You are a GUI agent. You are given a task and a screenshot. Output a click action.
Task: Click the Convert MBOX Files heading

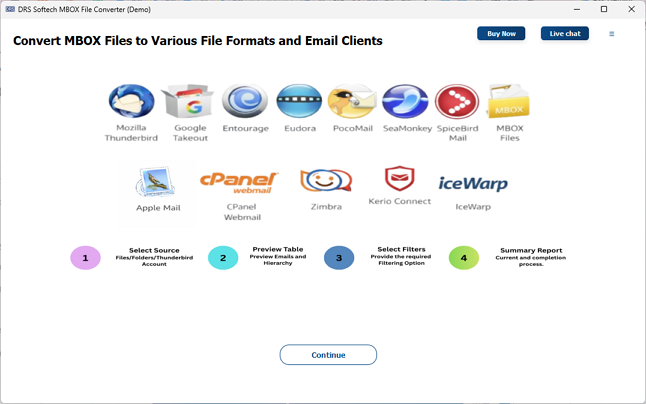click(x=198, y=41)
